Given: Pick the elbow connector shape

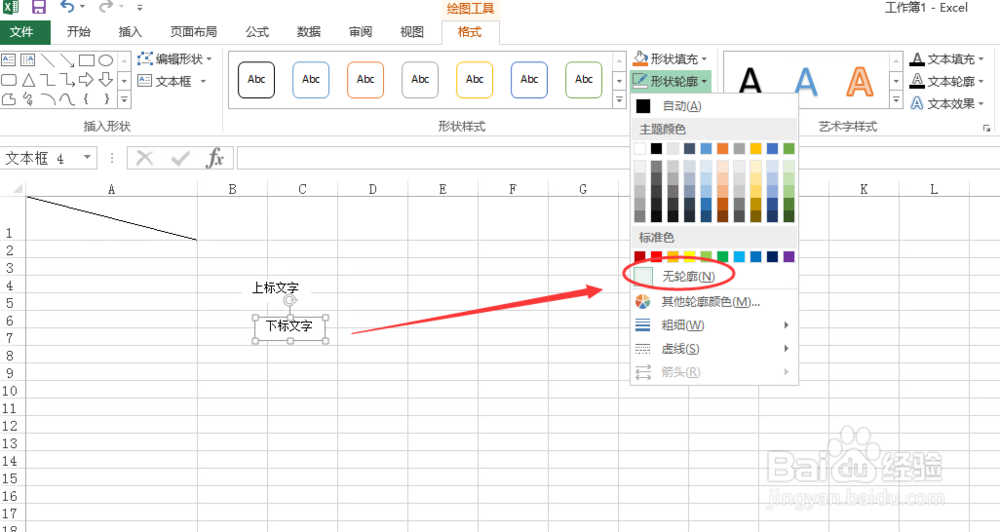Looking at the screenshot, I should [x=48, y=80].
